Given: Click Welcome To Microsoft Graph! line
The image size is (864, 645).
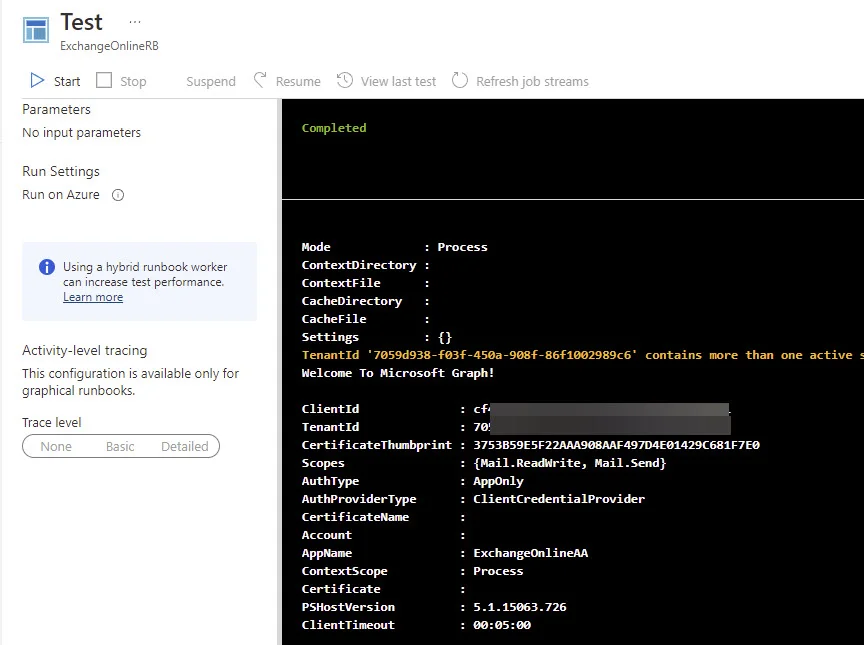Looking at the screenshot, I should (x=398, y=373).
